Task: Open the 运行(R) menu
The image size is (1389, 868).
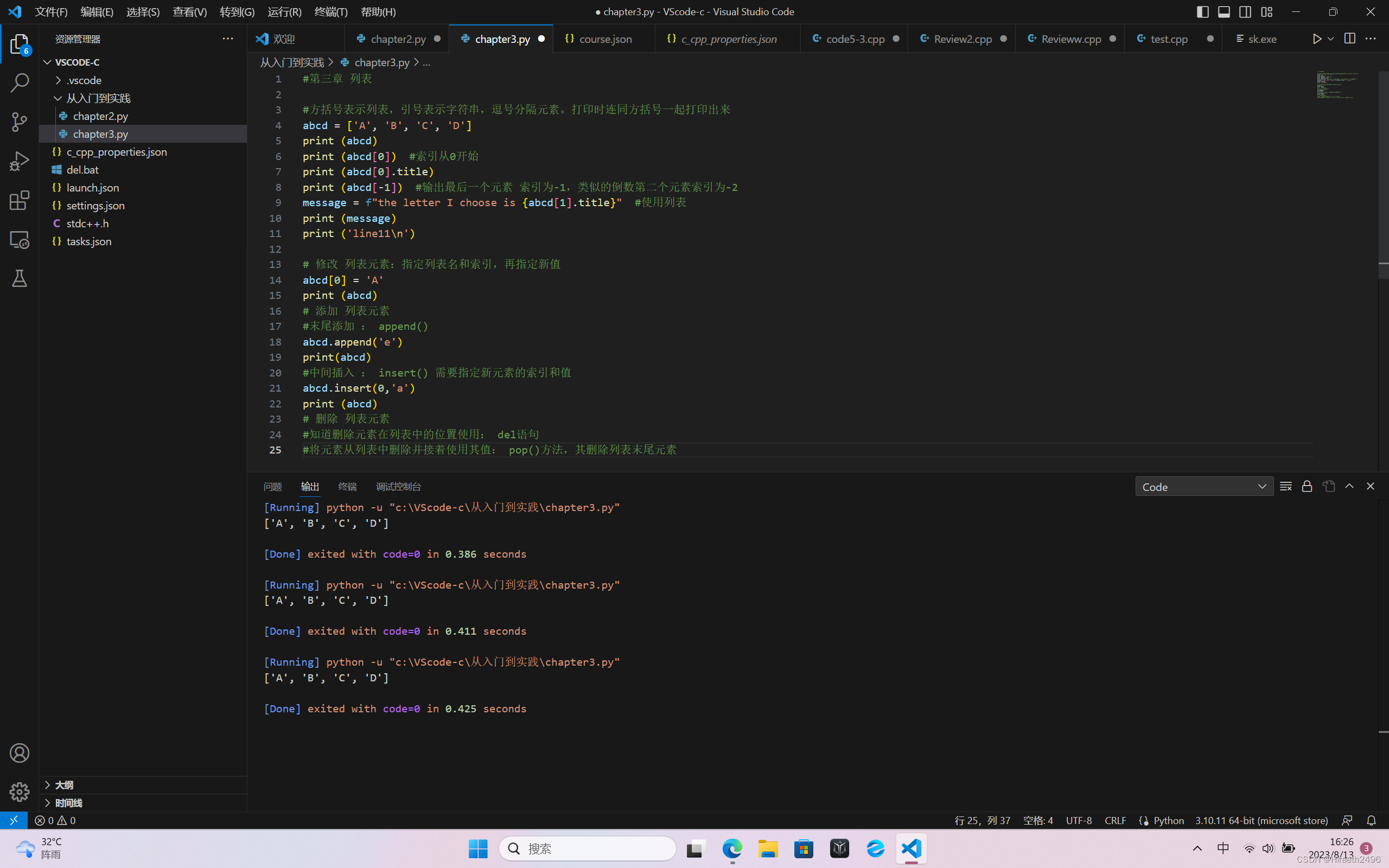Action: (284, 11)
